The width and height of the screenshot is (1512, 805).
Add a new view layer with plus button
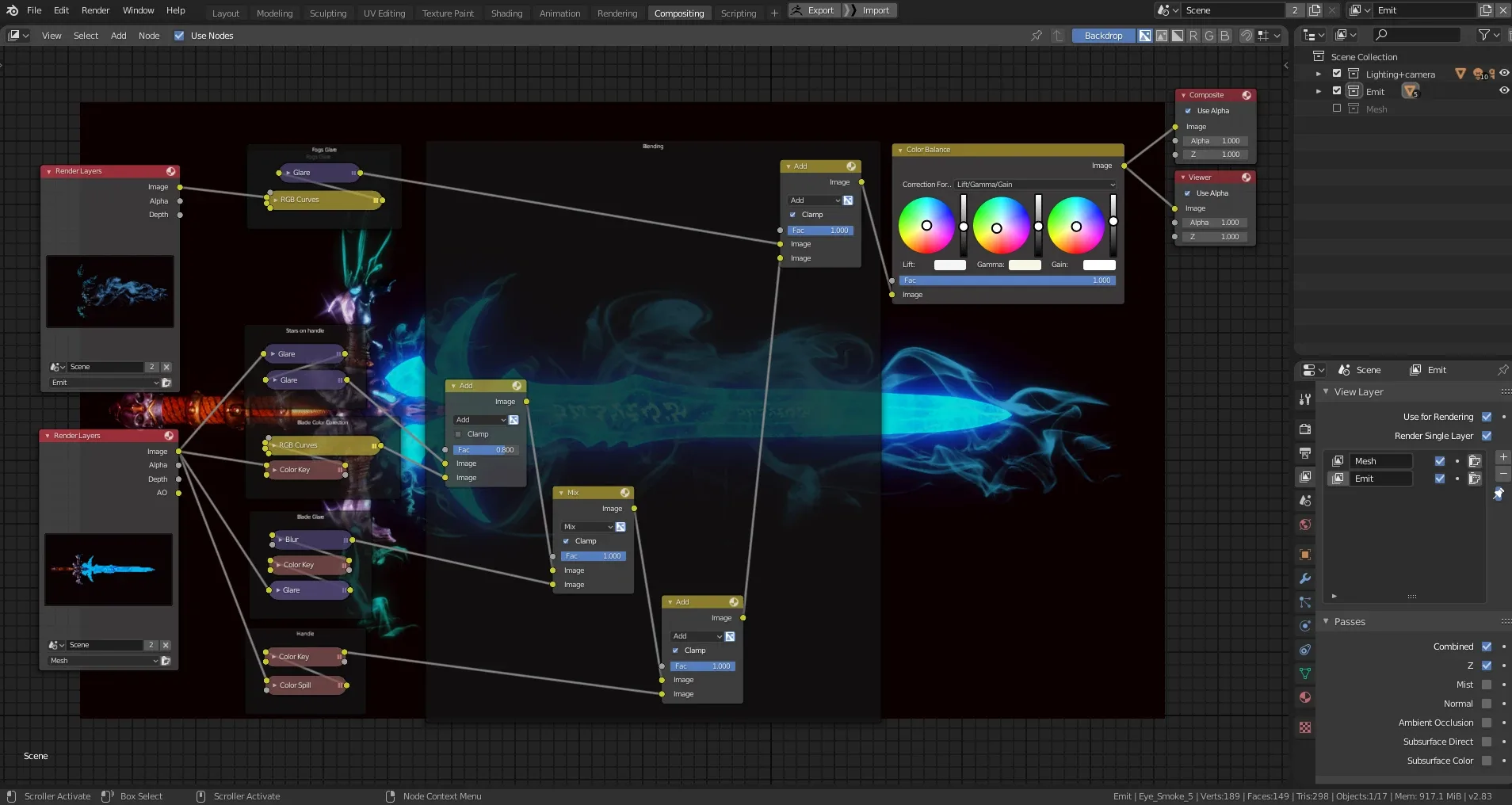click(x=1502, y=457)
